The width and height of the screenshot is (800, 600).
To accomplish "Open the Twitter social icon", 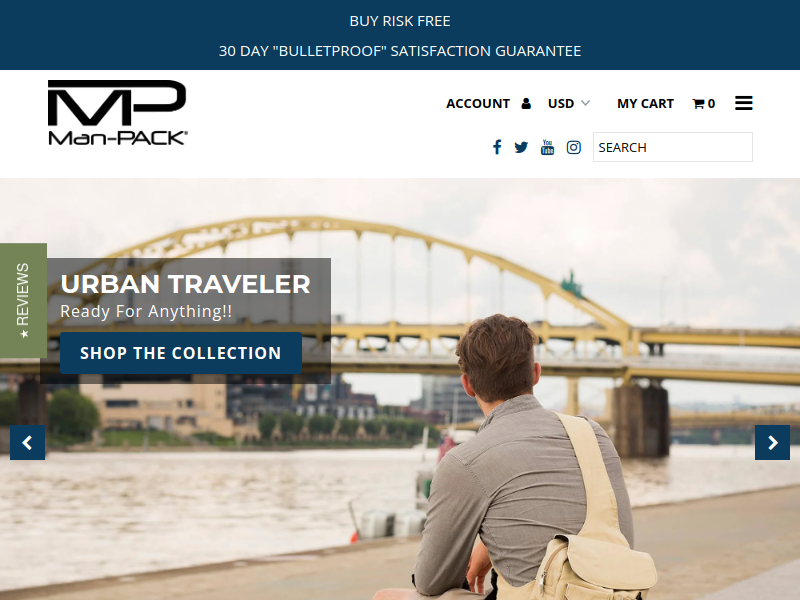I will point(521,147).
